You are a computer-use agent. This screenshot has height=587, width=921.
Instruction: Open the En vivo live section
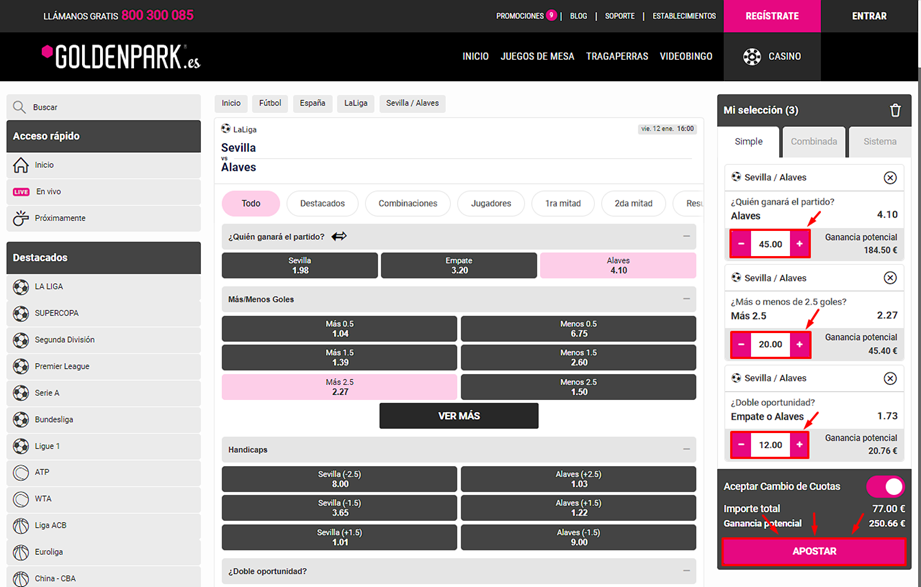(x=48, y=192)
